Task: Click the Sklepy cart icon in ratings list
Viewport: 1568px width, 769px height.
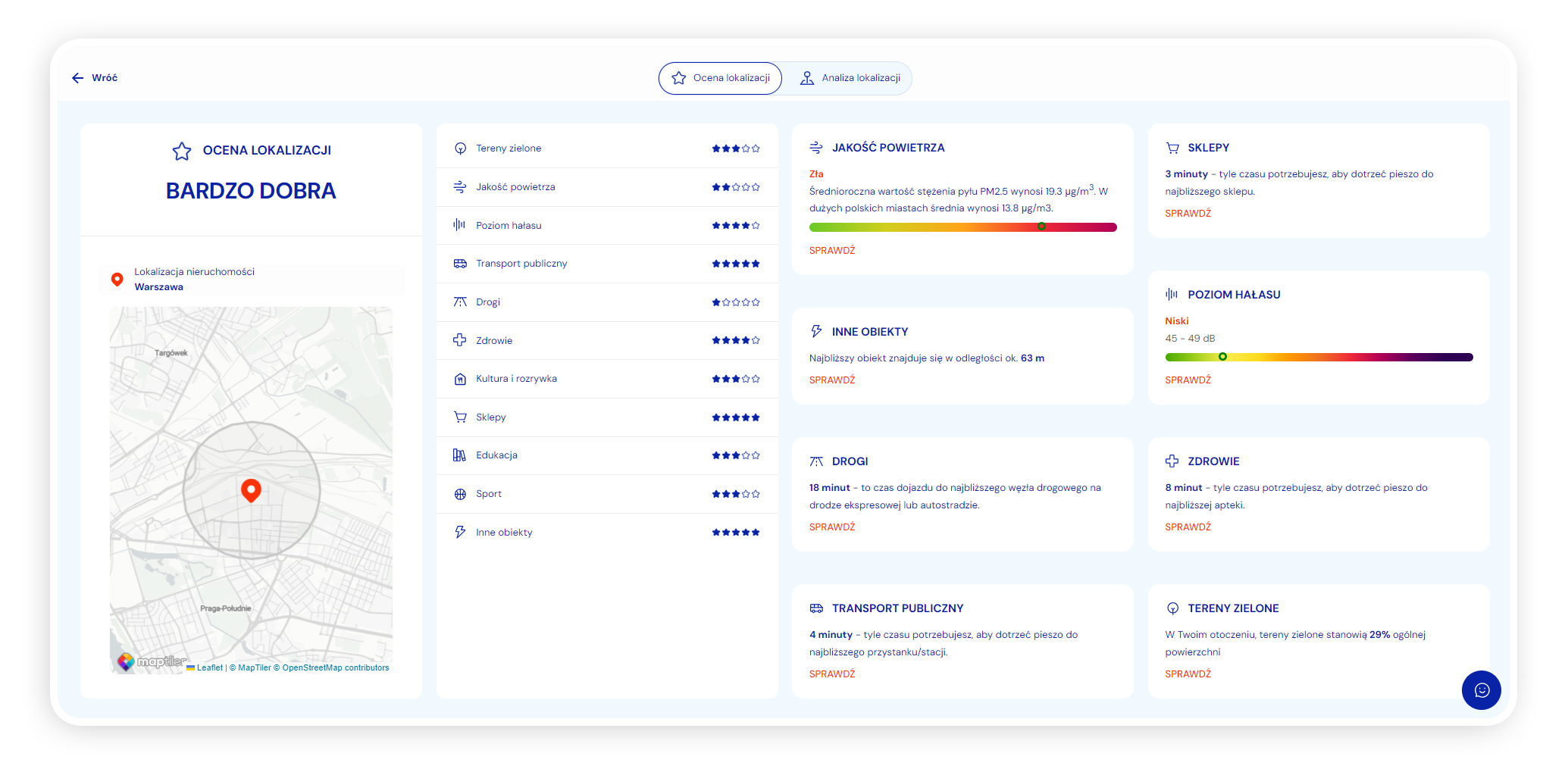Action: pyautogui.click(x=460, y=417)
